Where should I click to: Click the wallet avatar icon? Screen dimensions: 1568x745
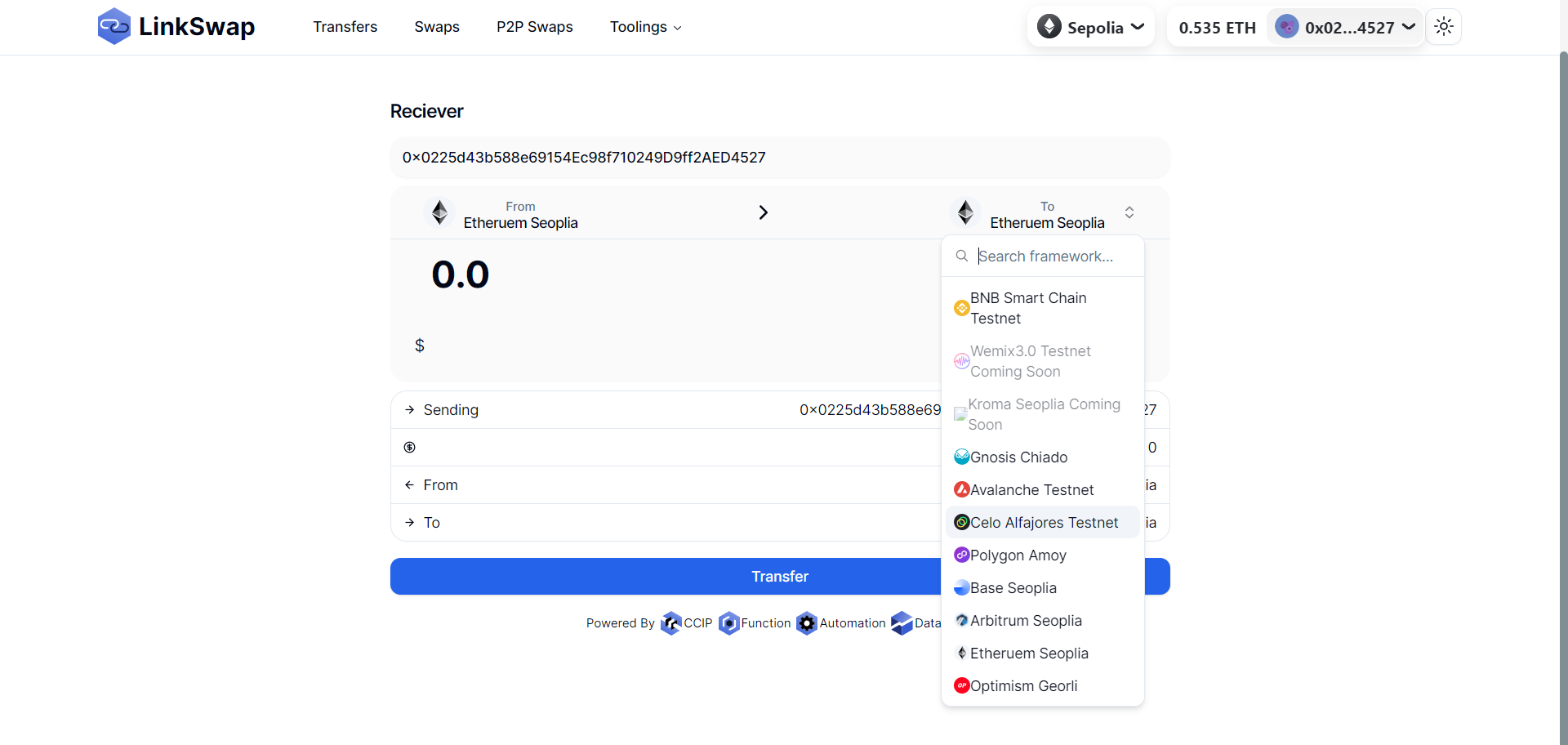(x=1287, y=27)
